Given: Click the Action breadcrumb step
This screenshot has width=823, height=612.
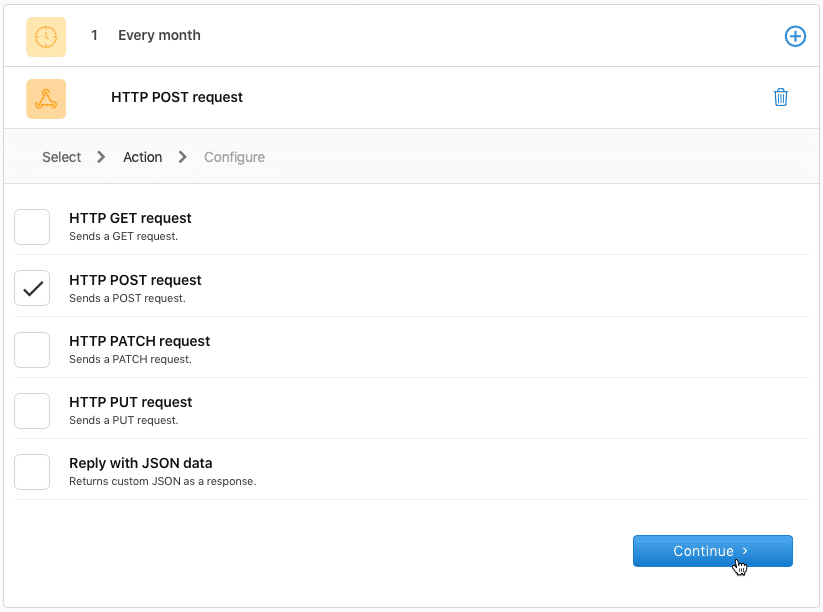Looking at the screenshot, I should pos(142,157).
